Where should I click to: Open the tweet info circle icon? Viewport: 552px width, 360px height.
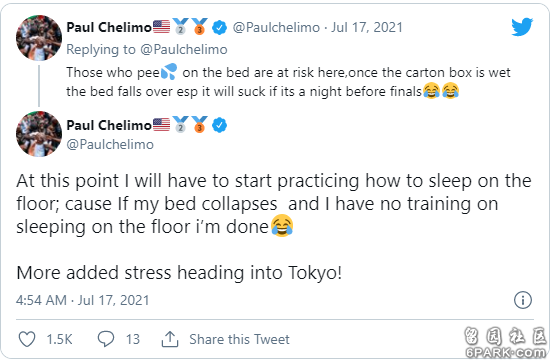tap(523, 300)
